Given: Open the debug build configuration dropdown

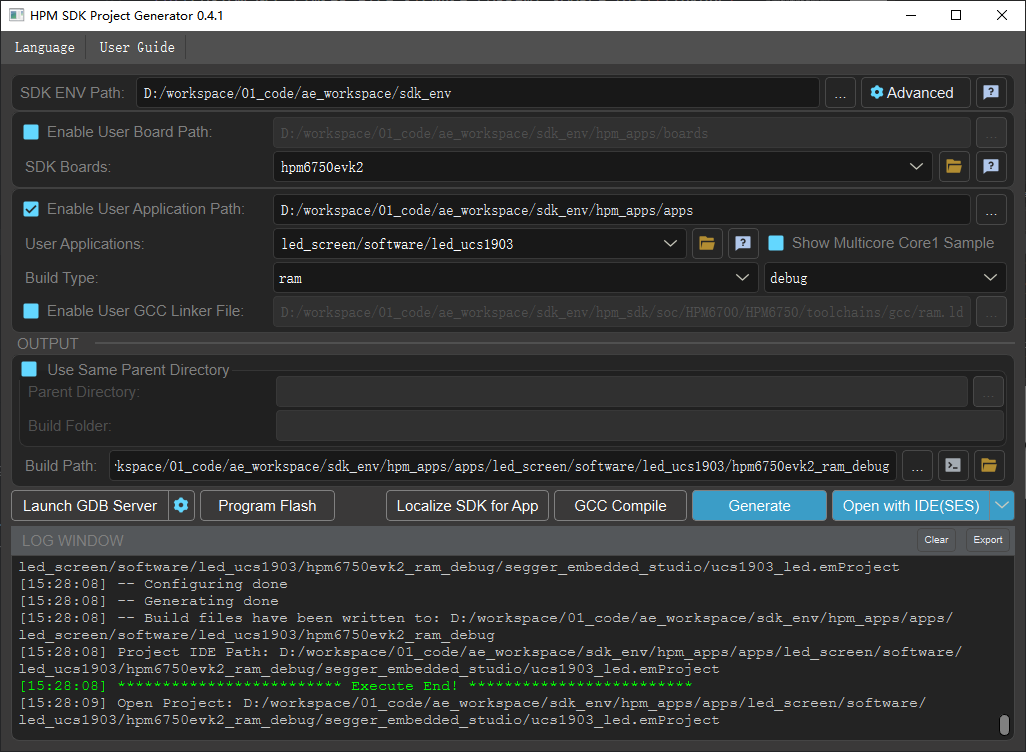Looking at the screenshot, I should click(x=885, y=278).
